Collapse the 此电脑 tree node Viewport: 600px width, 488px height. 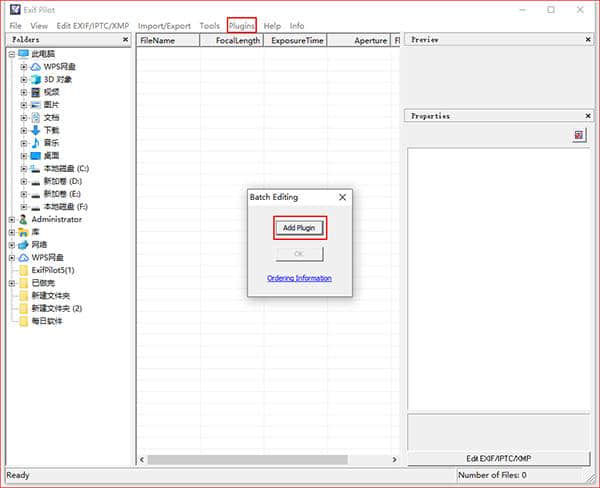click(x=10, y=54)
